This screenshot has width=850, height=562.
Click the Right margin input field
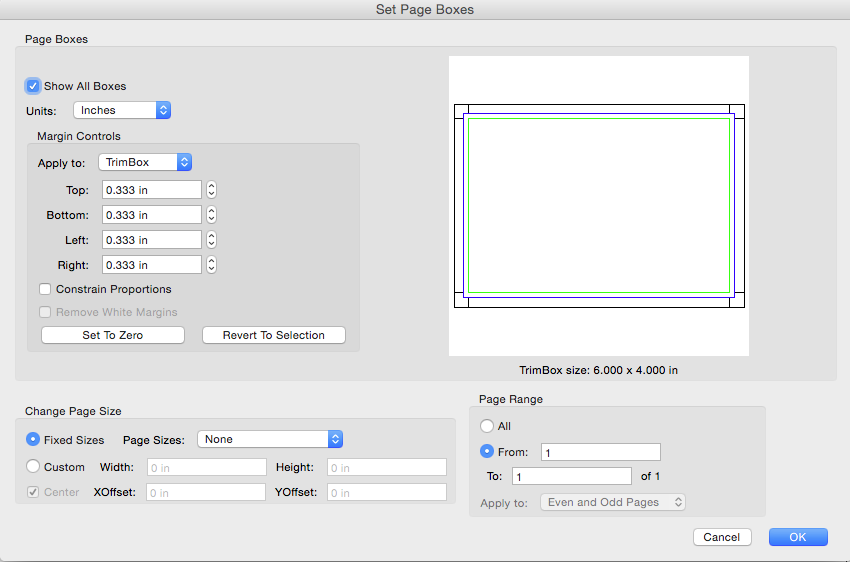coord(151,265)
